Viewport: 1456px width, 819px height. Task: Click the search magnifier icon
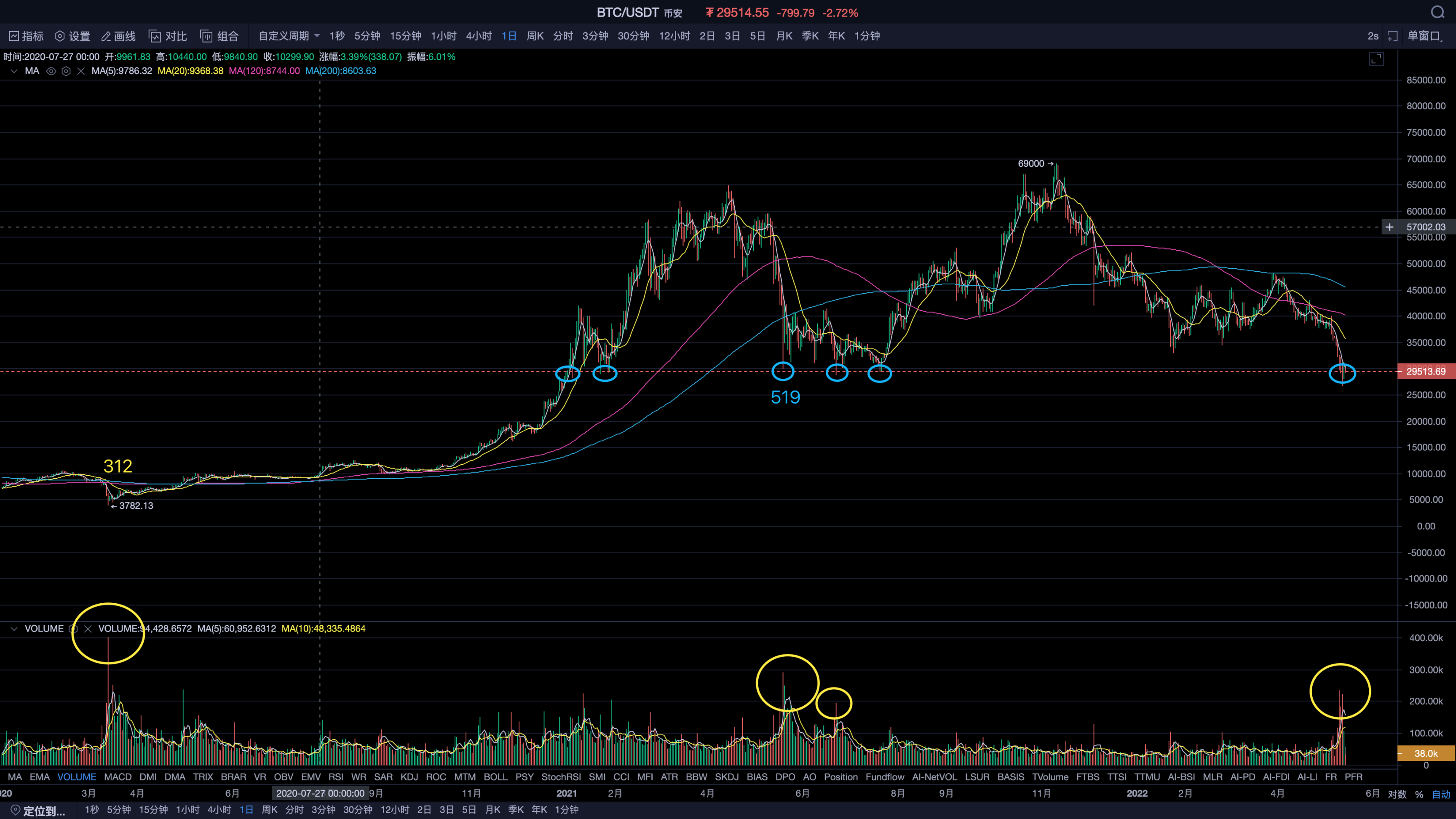point(1437,13)
